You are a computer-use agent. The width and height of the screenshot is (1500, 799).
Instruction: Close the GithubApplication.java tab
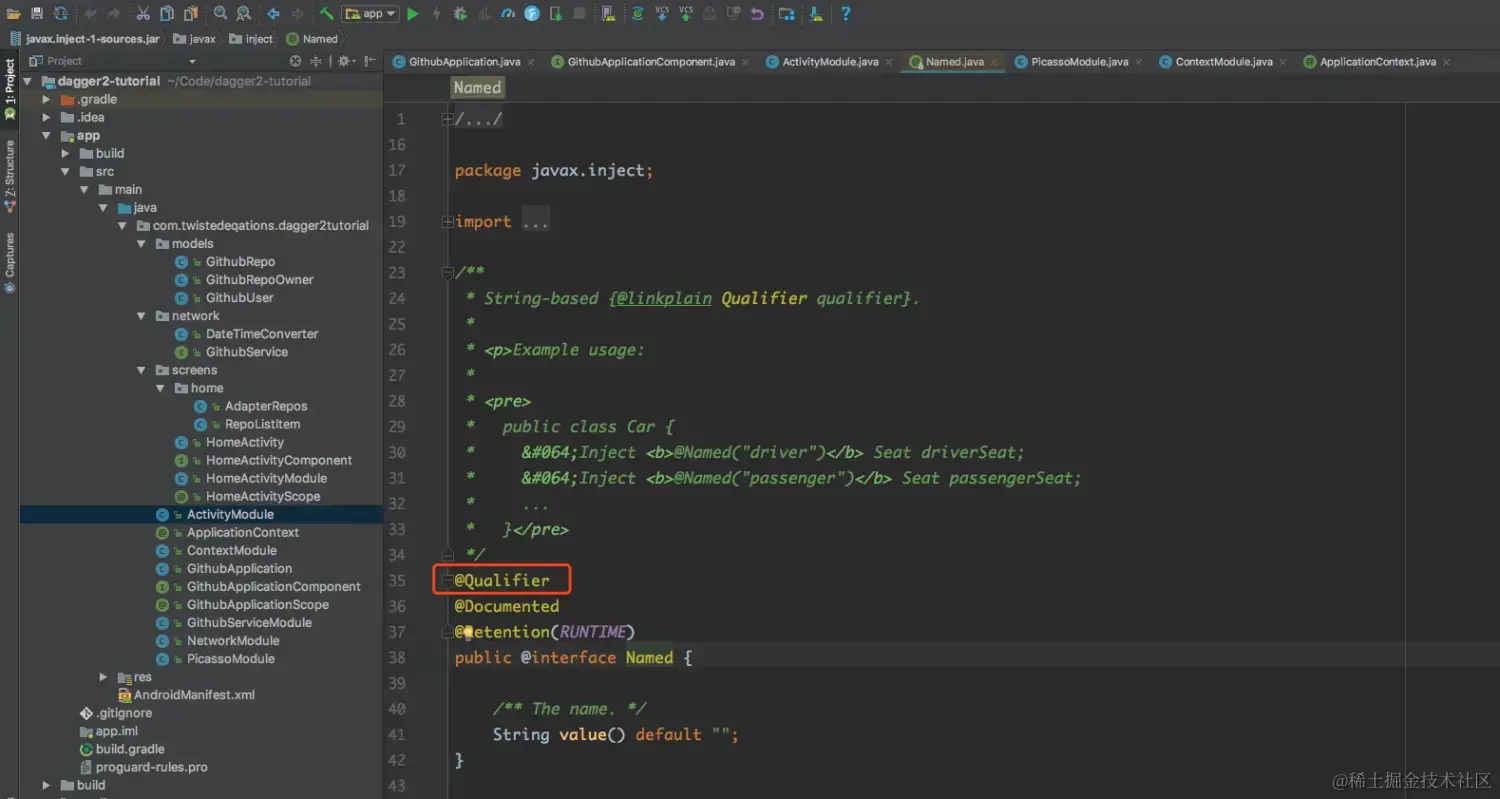(x=531, y=62)
